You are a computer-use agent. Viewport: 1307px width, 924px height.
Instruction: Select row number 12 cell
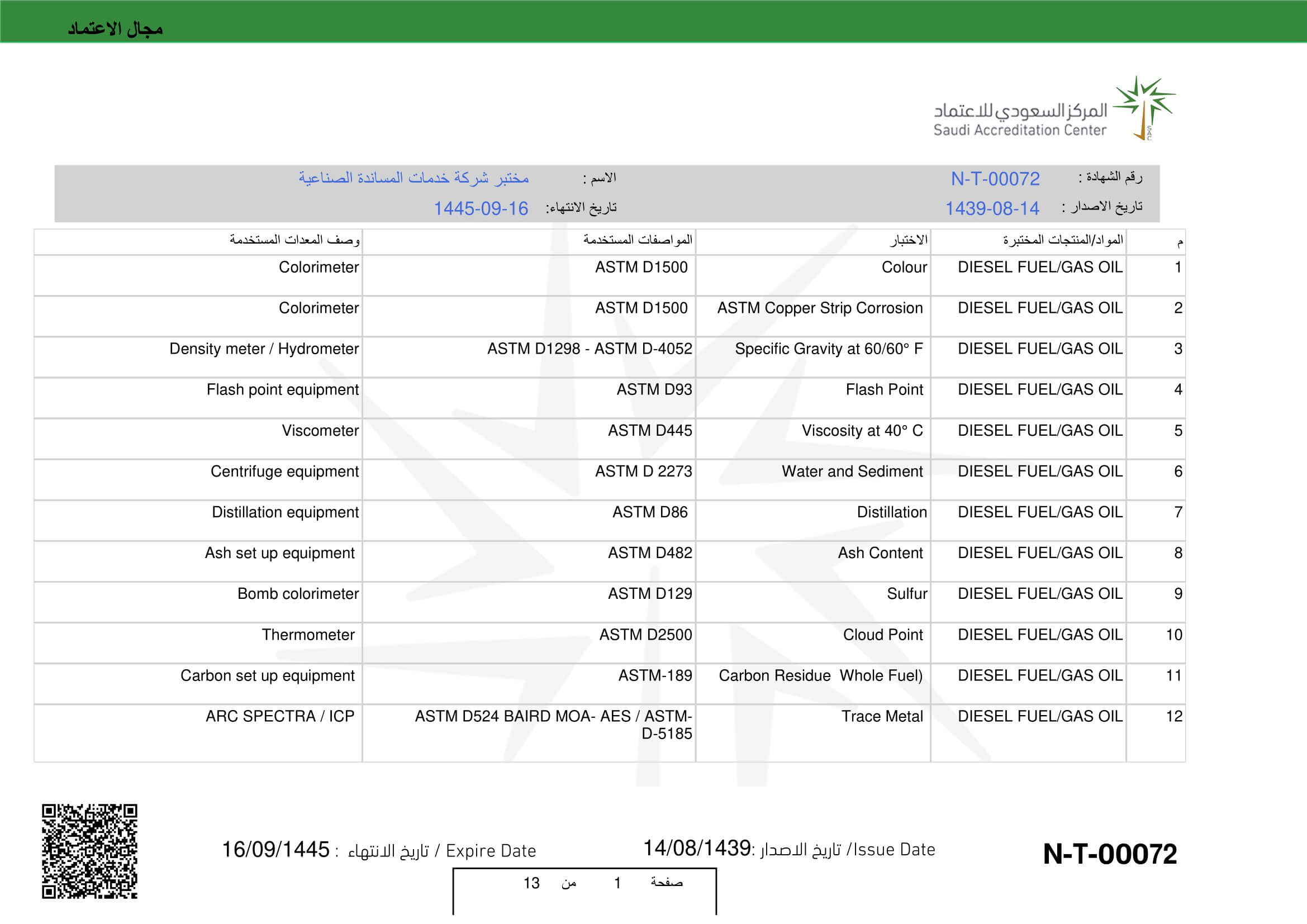point(1173,716)
